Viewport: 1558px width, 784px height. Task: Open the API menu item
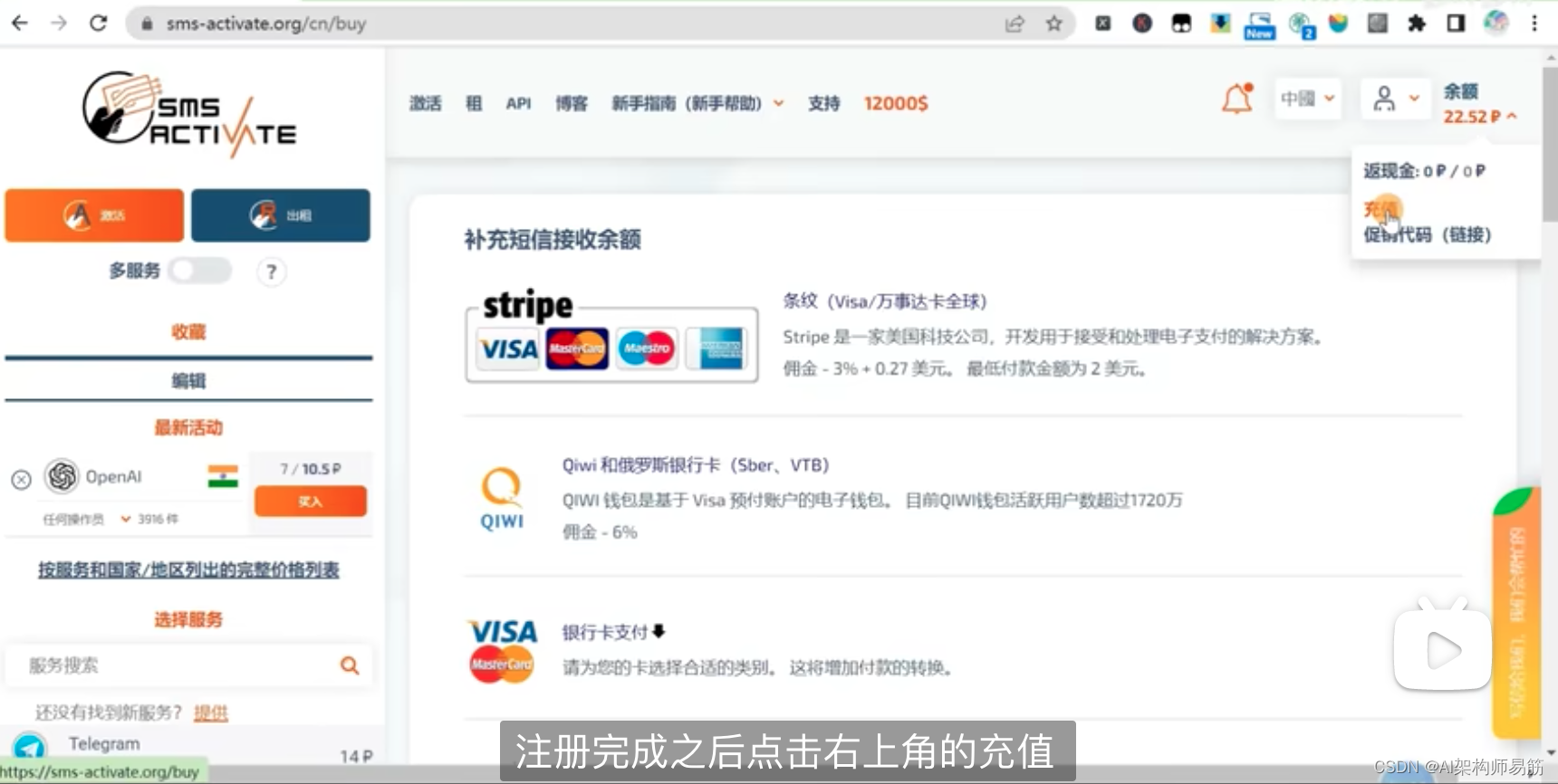tap(518, 103)
